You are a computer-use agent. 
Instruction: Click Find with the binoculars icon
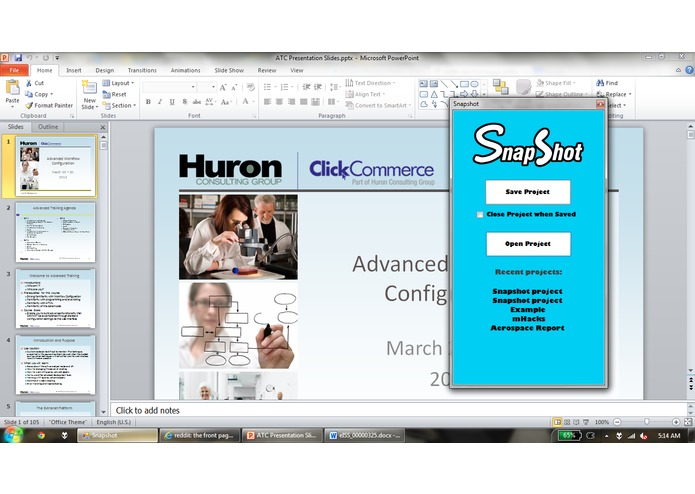pos(607,83)
